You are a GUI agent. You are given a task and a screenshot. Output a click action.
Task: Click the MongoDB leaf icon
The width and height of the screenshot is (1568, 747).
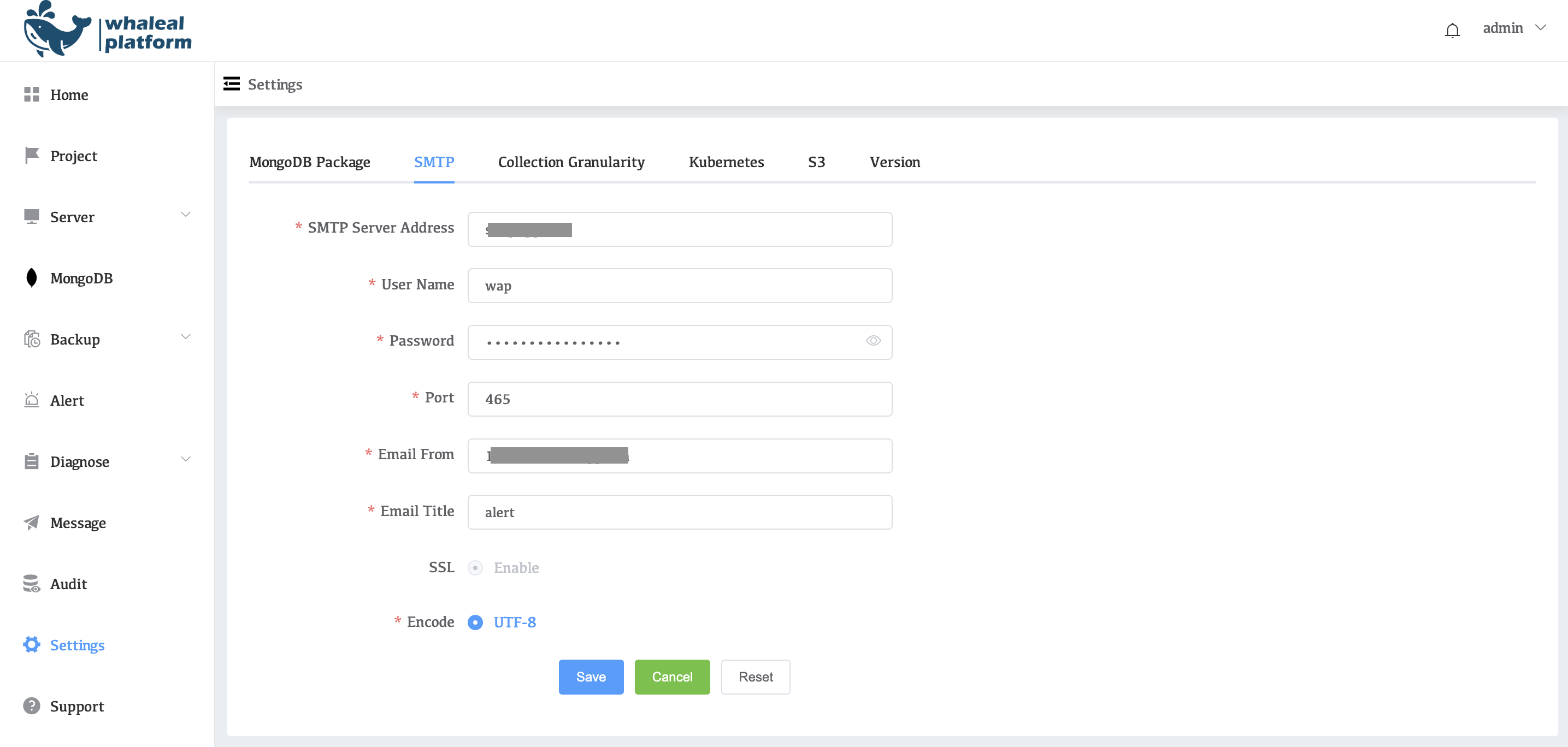(x=32, y=278)
